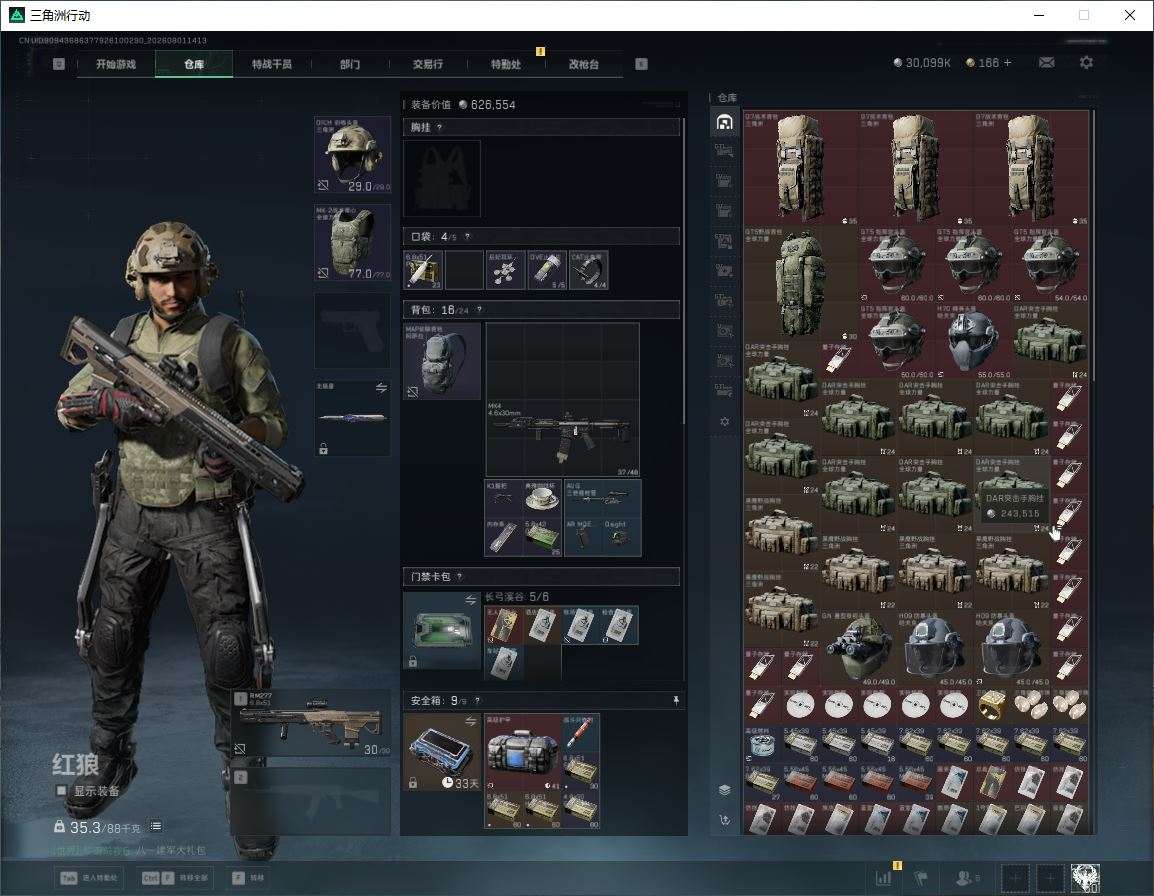
Task: Select the GN night-vision helmet in warehouse
Action: click(858, 648)
